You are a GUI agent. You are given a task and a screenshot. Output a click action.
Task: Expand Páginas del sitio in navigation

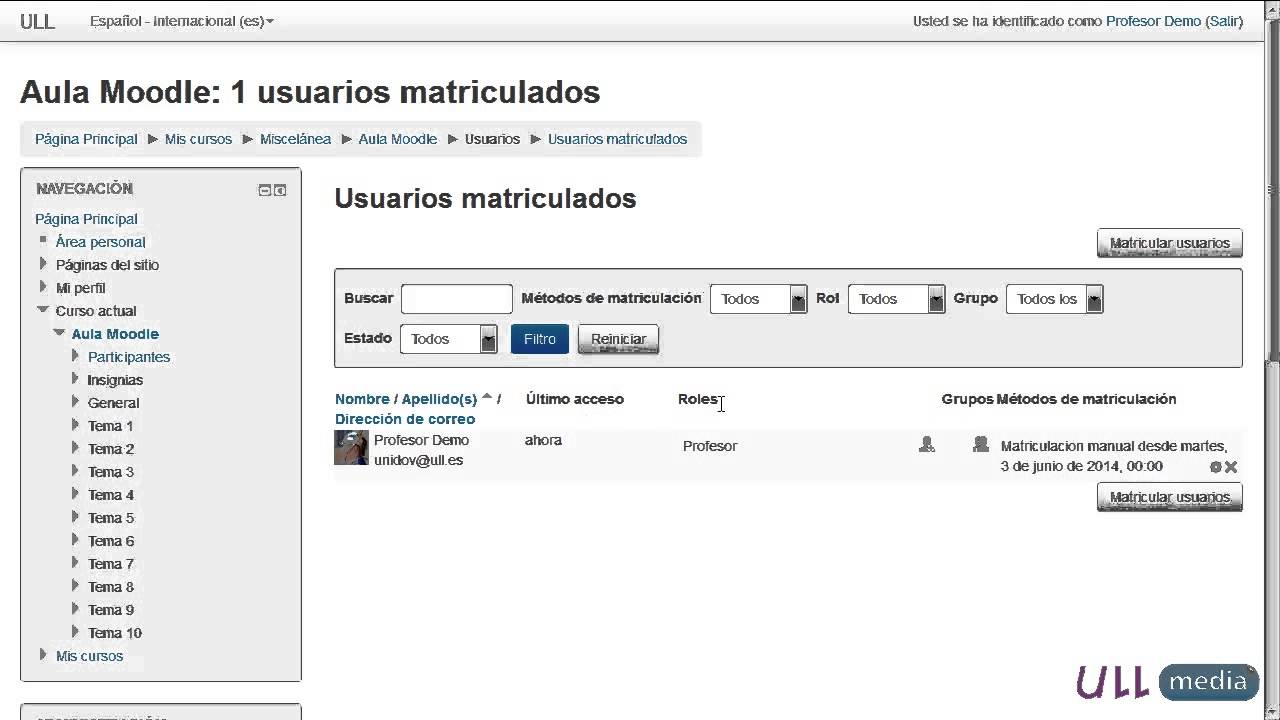[x=43, y=264]
